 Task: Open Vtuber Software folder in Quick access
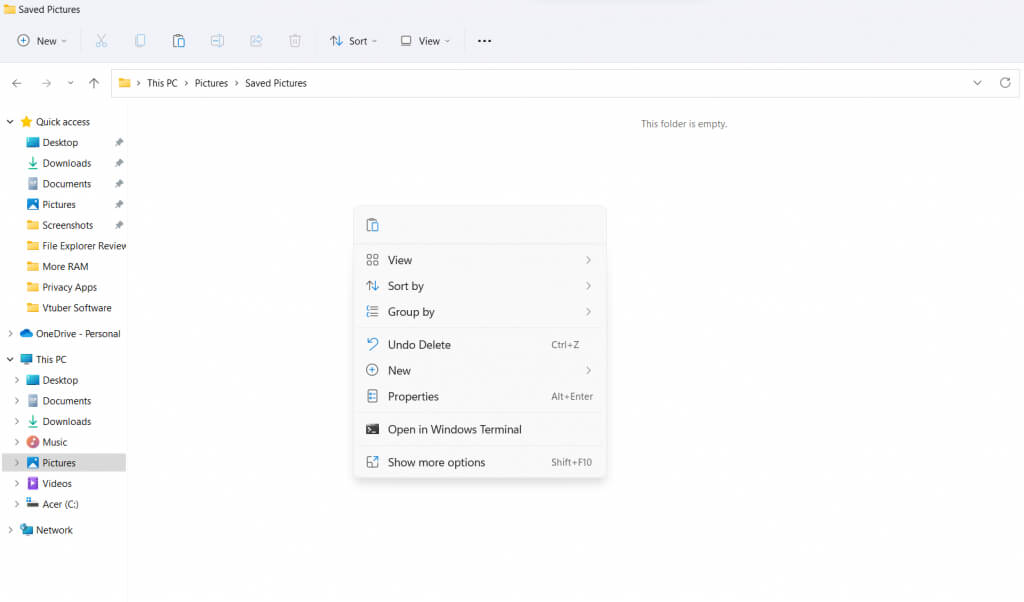point(76,308)
